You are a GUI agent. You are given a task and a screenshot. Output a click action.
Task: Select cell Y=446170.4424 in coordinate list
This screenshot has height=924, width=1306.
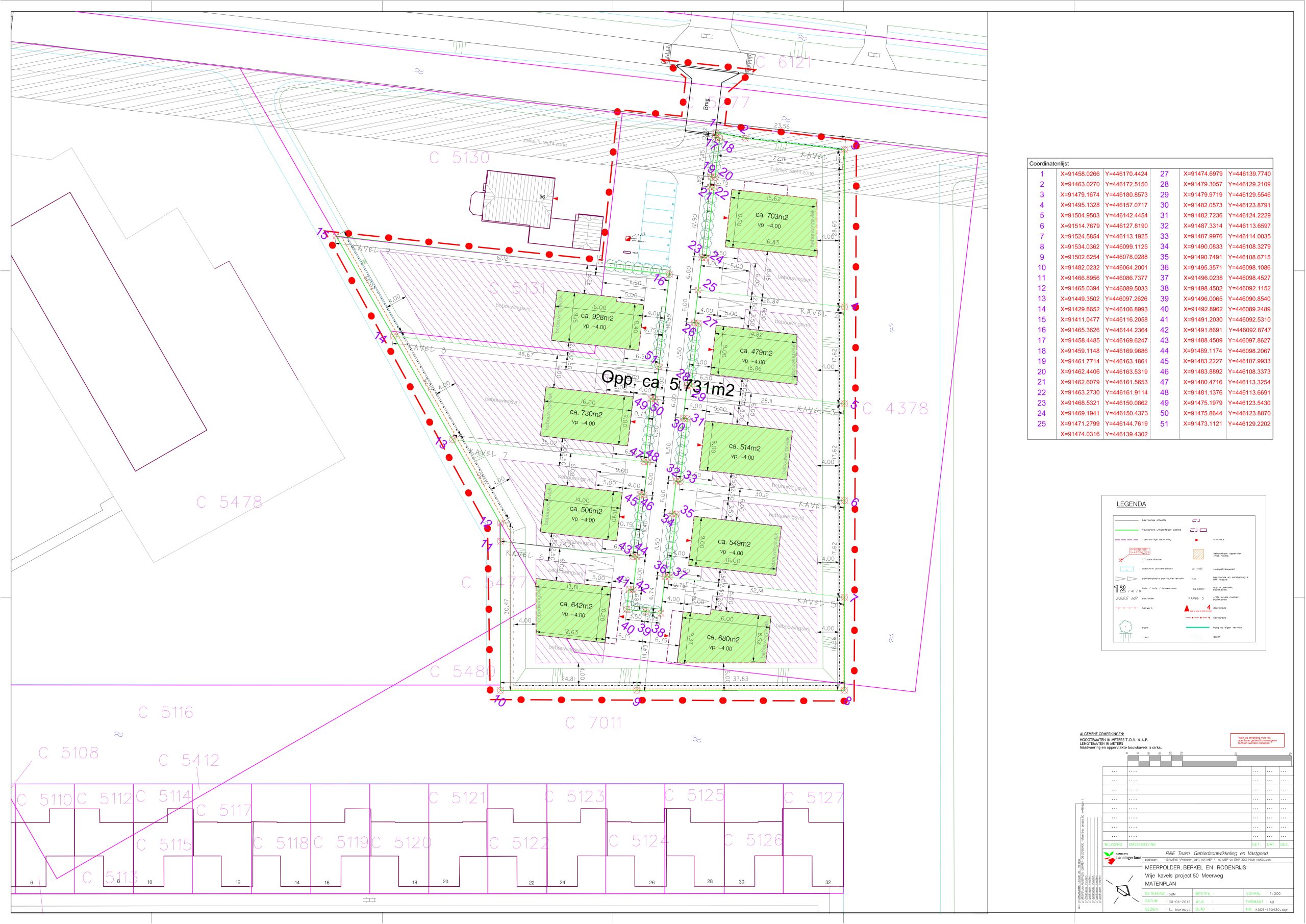point(1126,174)
